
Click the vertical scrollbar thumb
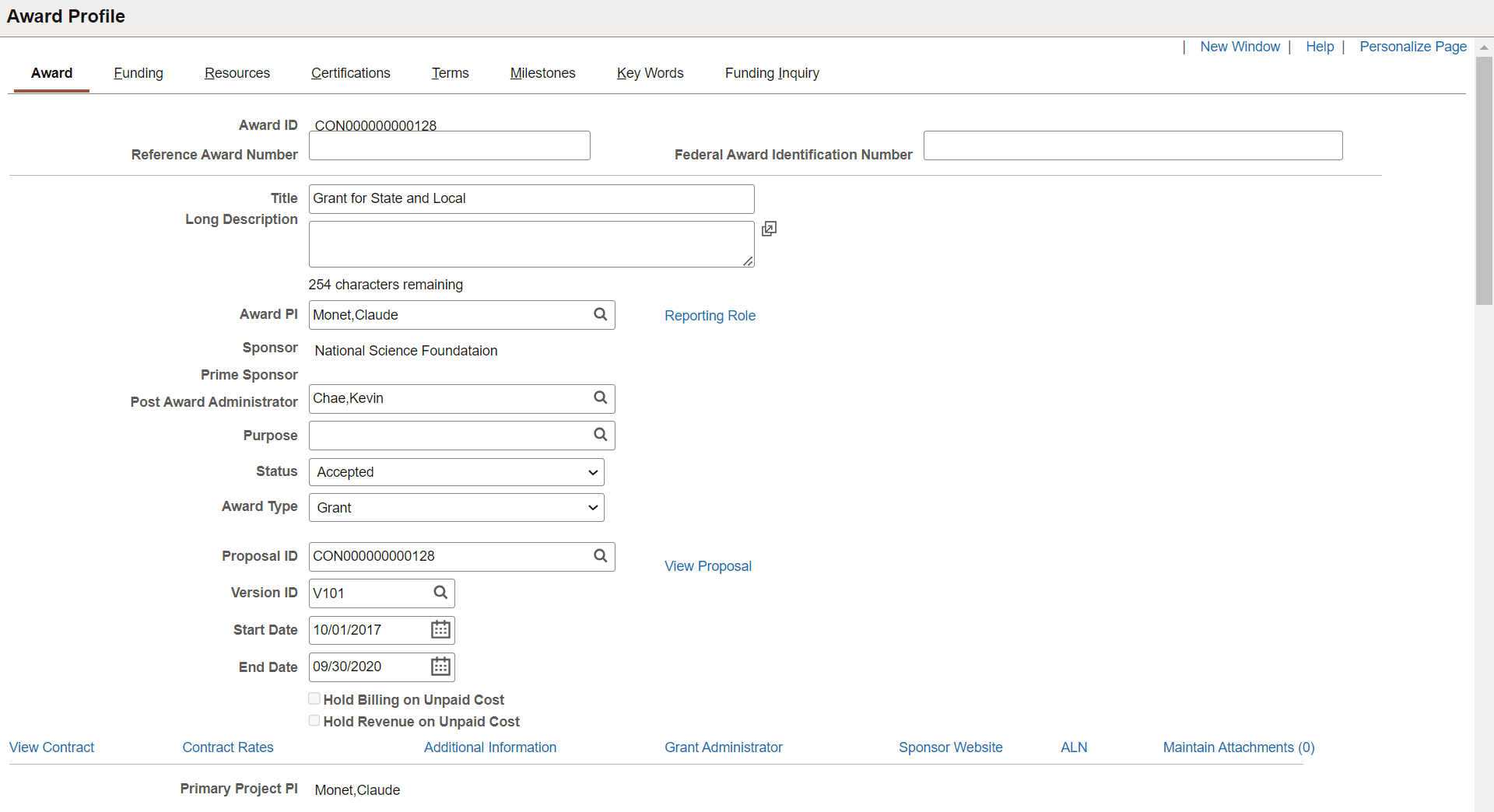coord(1484,180)
